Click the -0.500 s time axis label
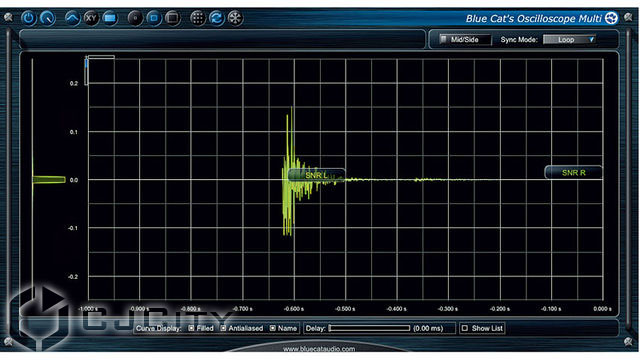640x360 pixels. coord(345,309)
